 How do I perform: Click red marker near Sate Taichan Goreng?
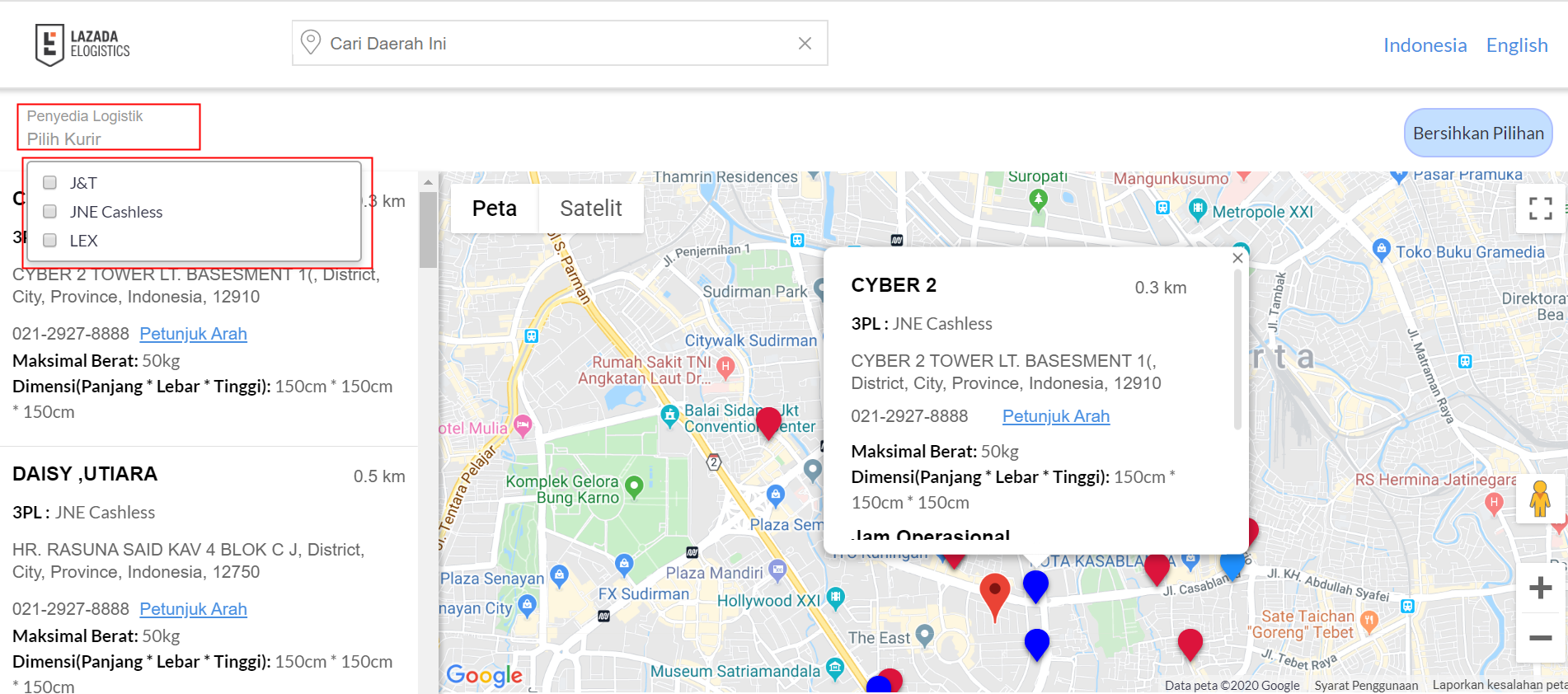[x=1190, y=645]
